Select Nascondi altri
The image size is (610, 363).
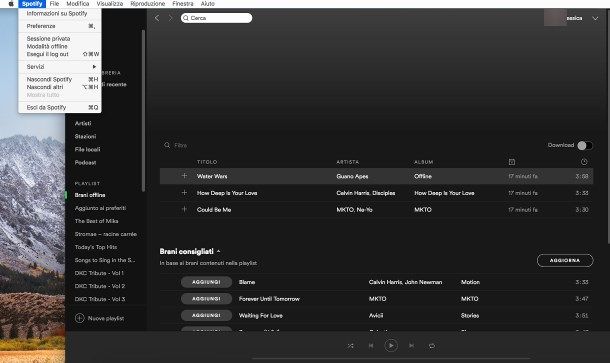point(60,87)
